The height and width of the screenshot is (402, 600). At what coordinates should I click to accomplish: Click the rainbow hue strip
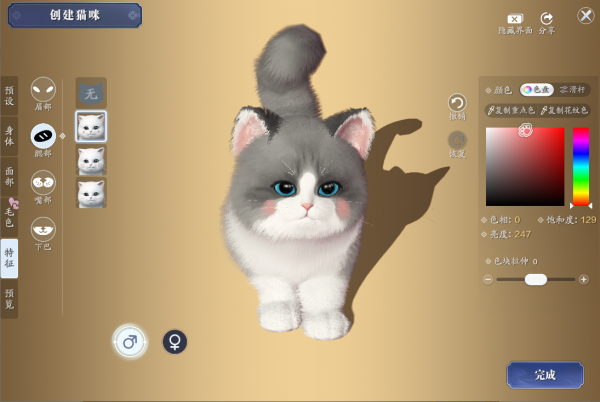pyautogui.click(x=580, y=167)
